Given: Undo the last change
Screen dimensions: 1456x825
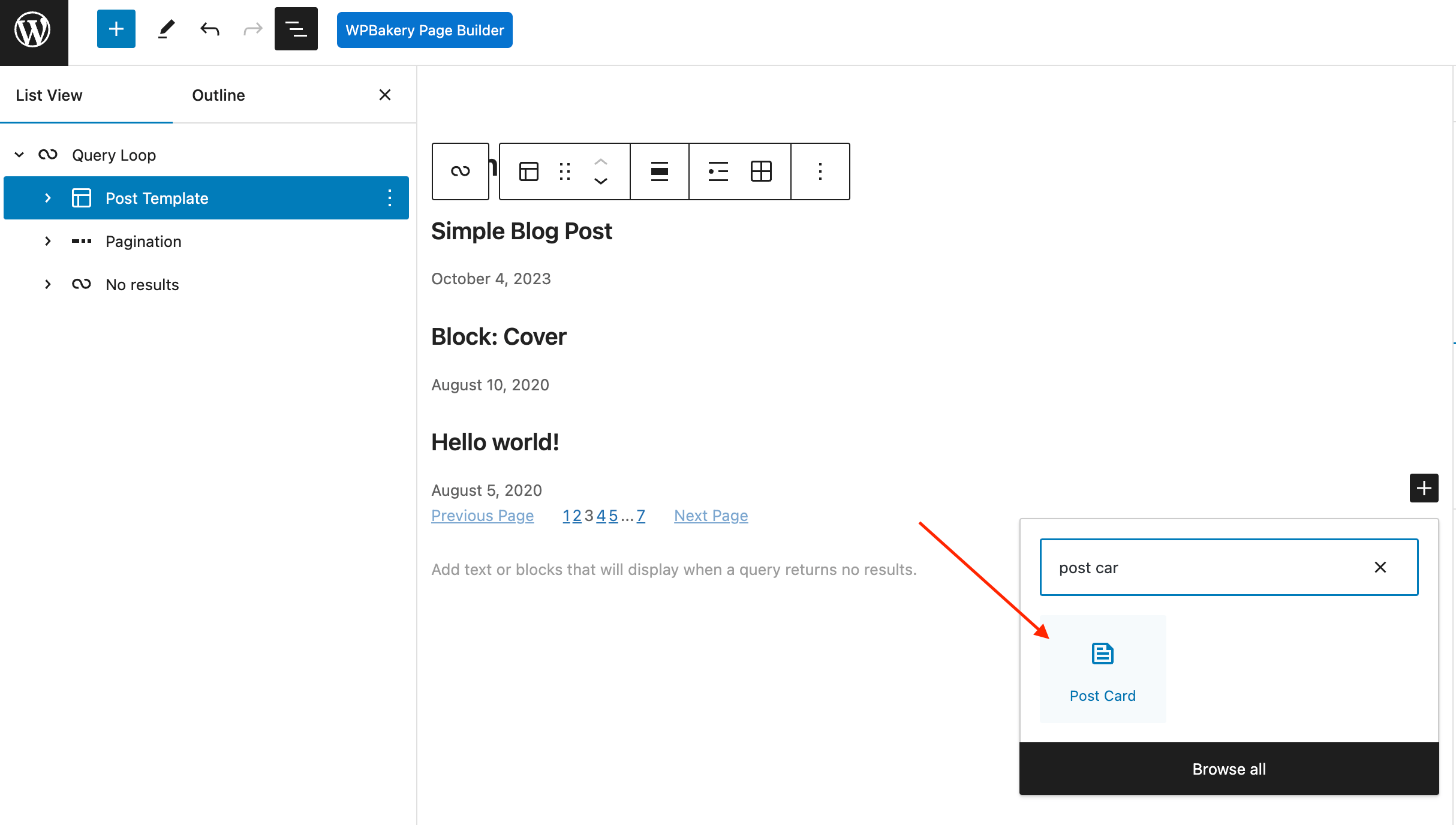Looking at the screenshot, I should pyautogui.click(x=210, y=29).
